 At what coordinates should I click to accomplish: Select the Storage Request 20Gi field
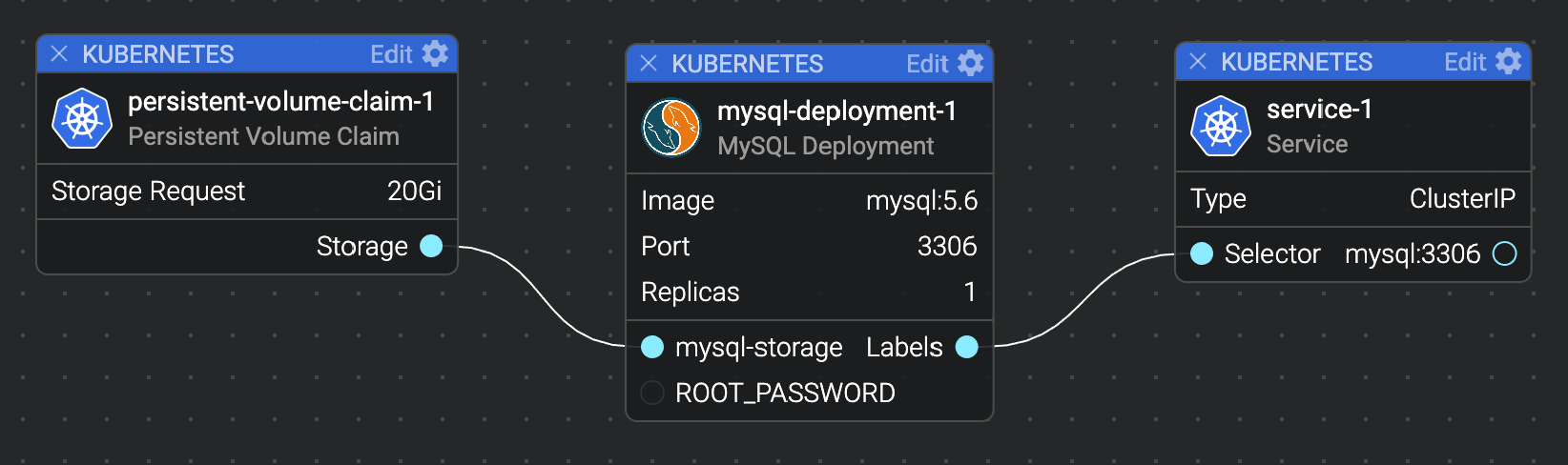point(246,192)
